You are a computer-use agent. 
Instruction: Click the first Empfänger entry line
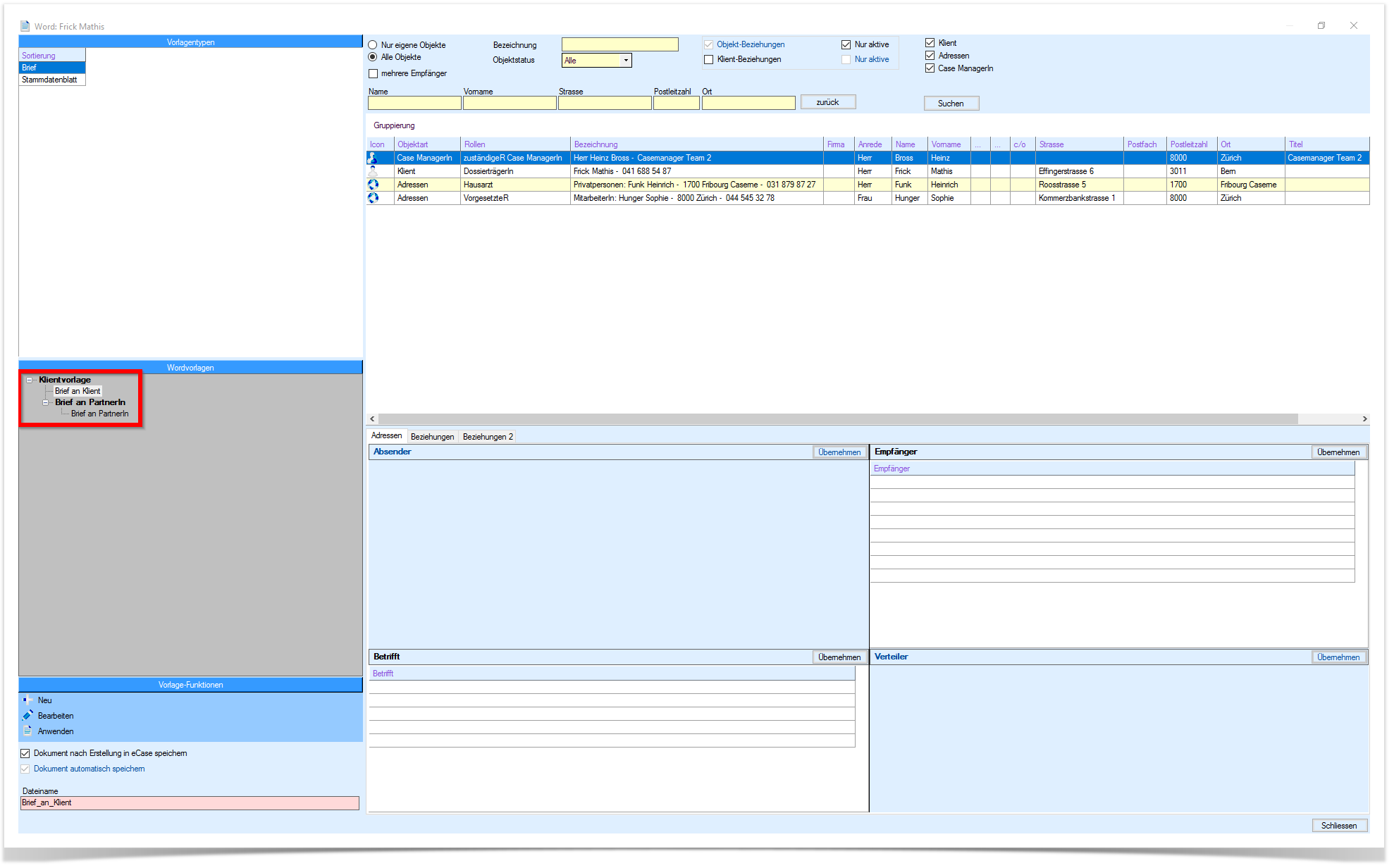1112,482
